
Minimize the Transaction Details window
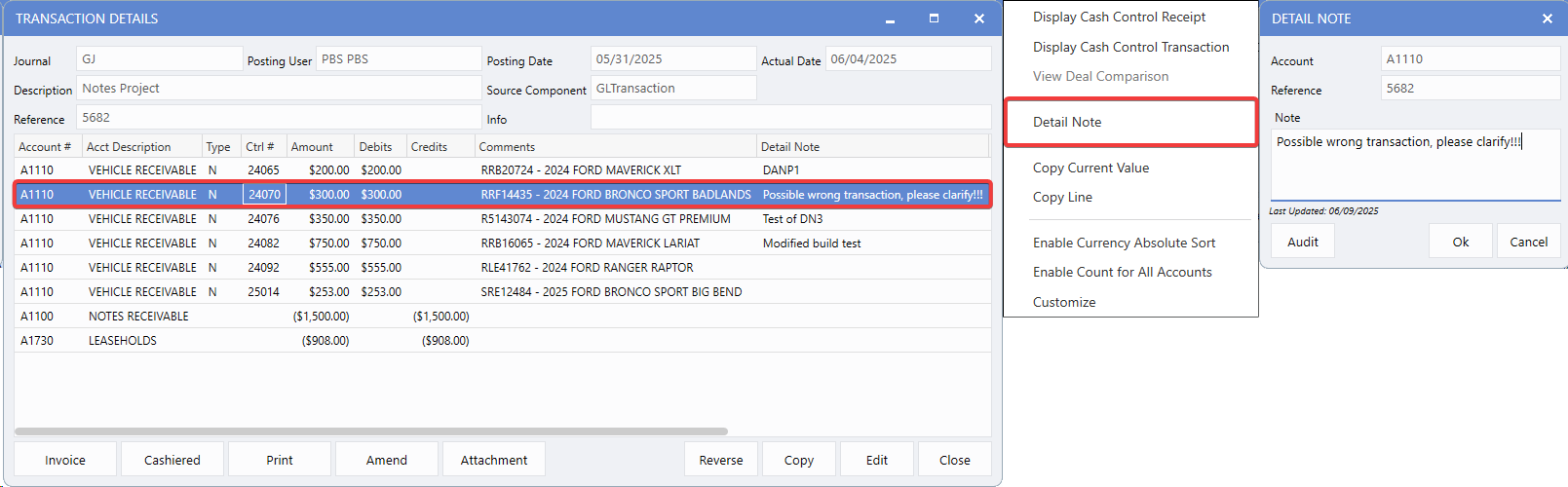coord(890,19)
